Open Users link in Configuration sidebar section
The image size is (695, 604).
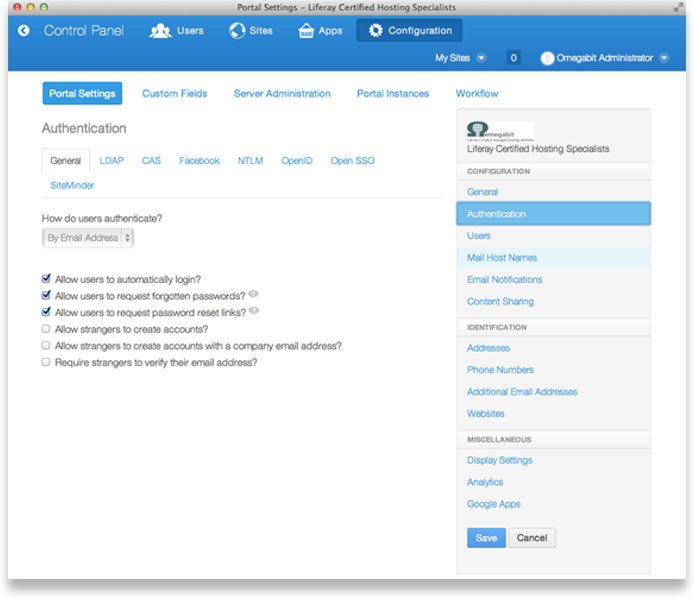point(479,236)
